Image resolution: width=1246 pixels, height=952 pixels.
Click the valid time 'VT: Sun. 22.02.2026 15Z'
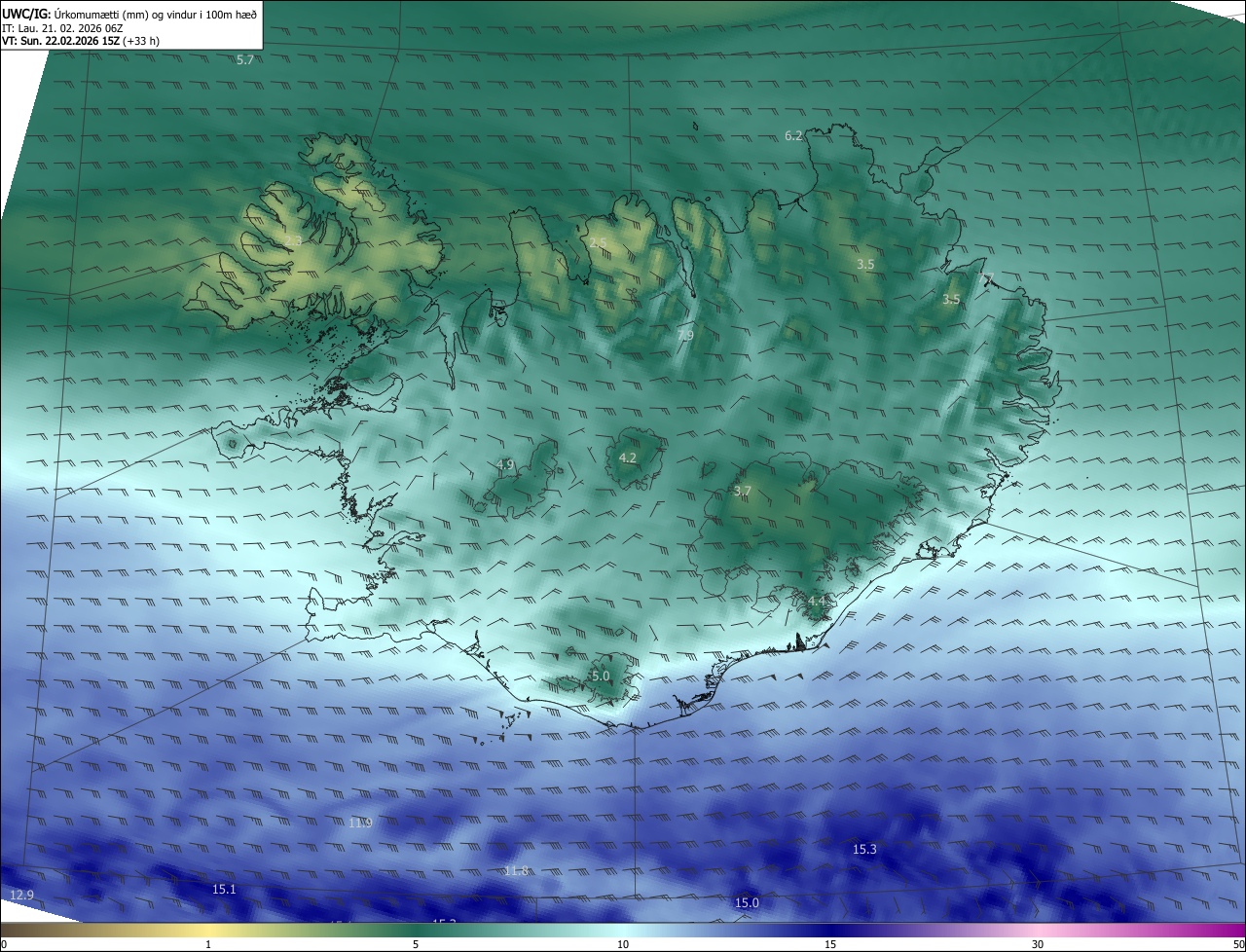click(60, 41)
